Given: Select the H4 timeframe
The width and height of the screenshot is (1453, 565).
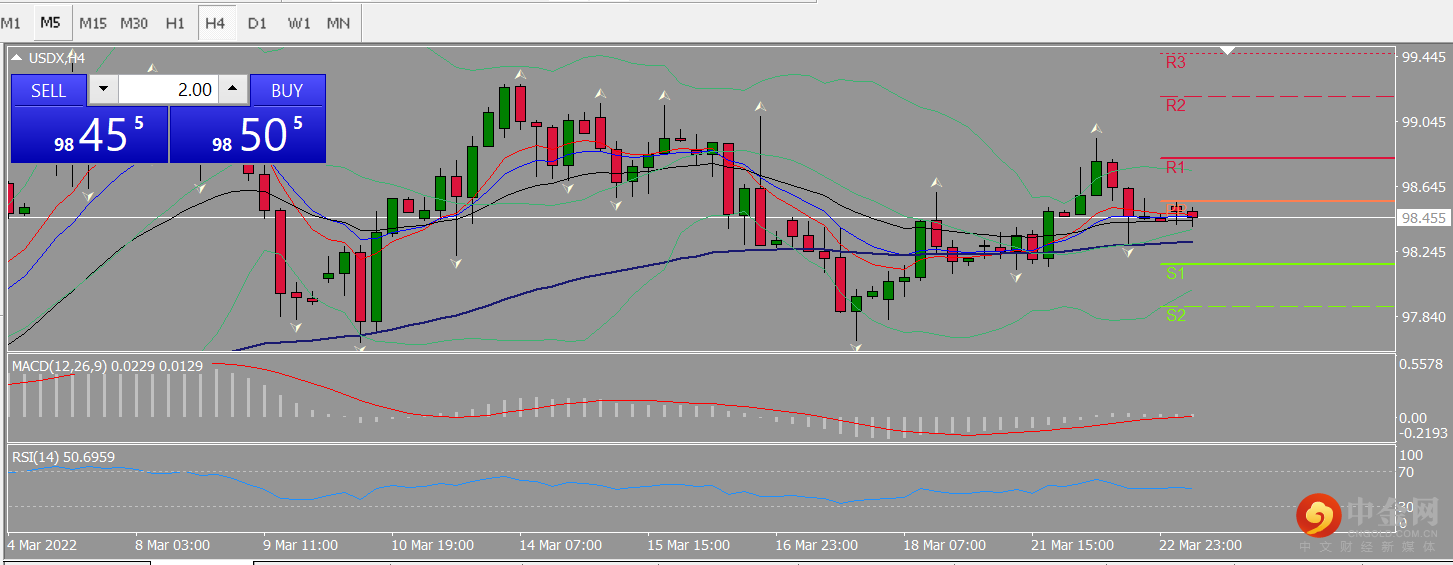Looking at the screenshot, I should coord(215,22).
